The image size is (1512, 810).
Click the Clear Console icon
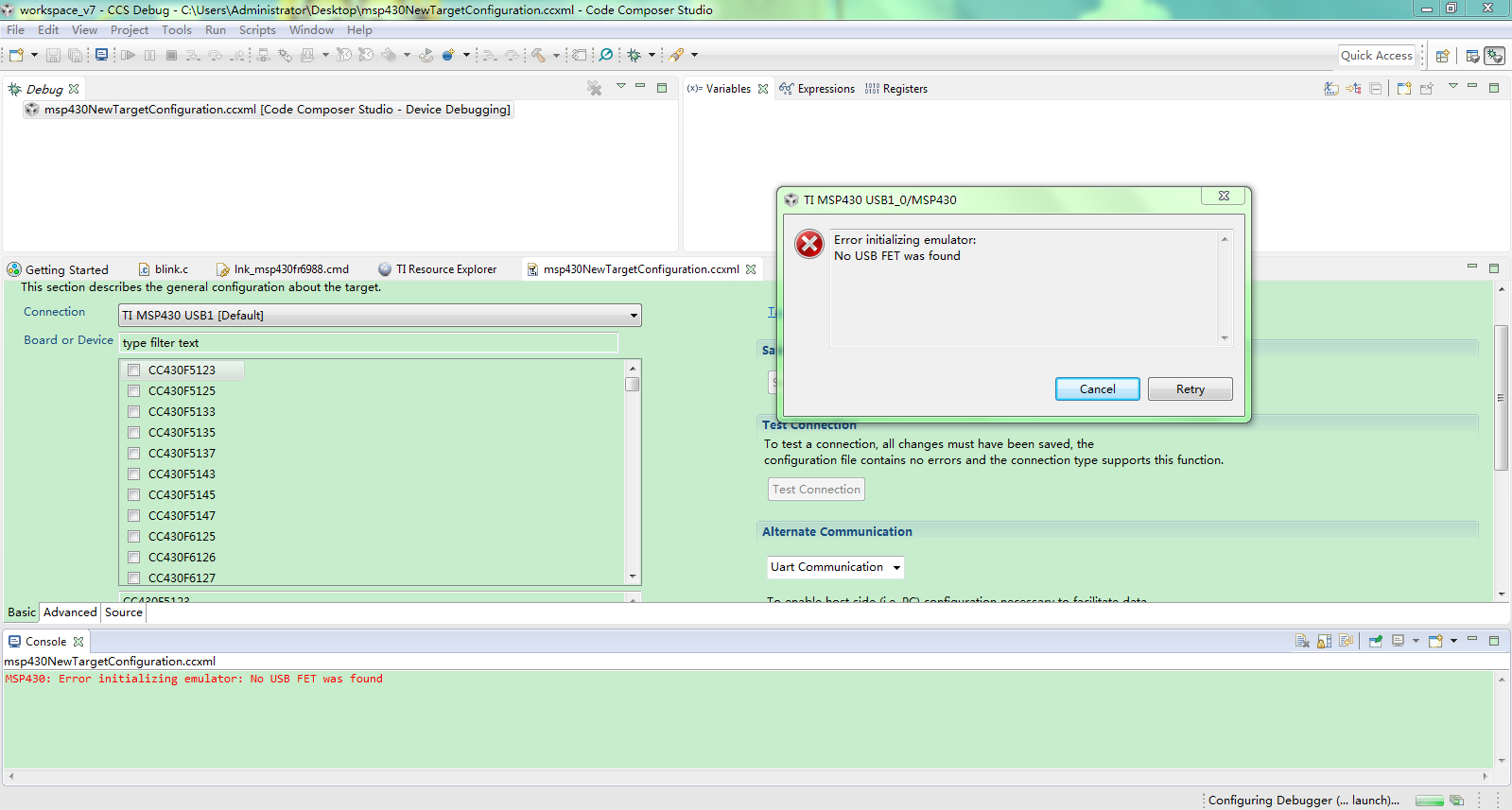click(1302, 641)
